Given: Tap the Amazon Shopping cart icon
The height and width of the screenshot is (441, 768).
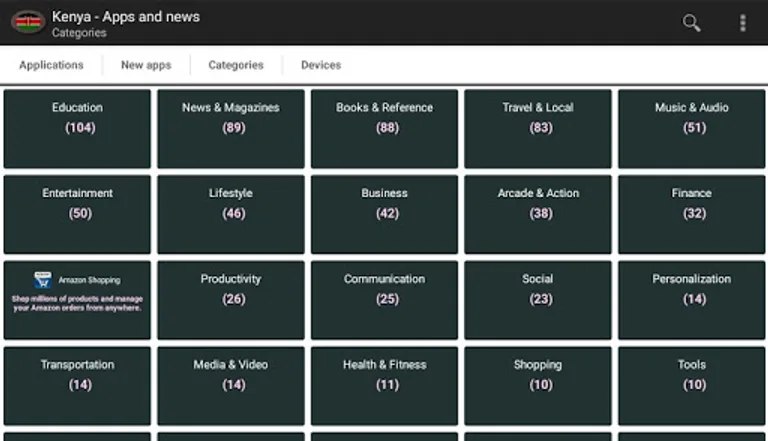Looking at the screenshot, I should point(43,280).
